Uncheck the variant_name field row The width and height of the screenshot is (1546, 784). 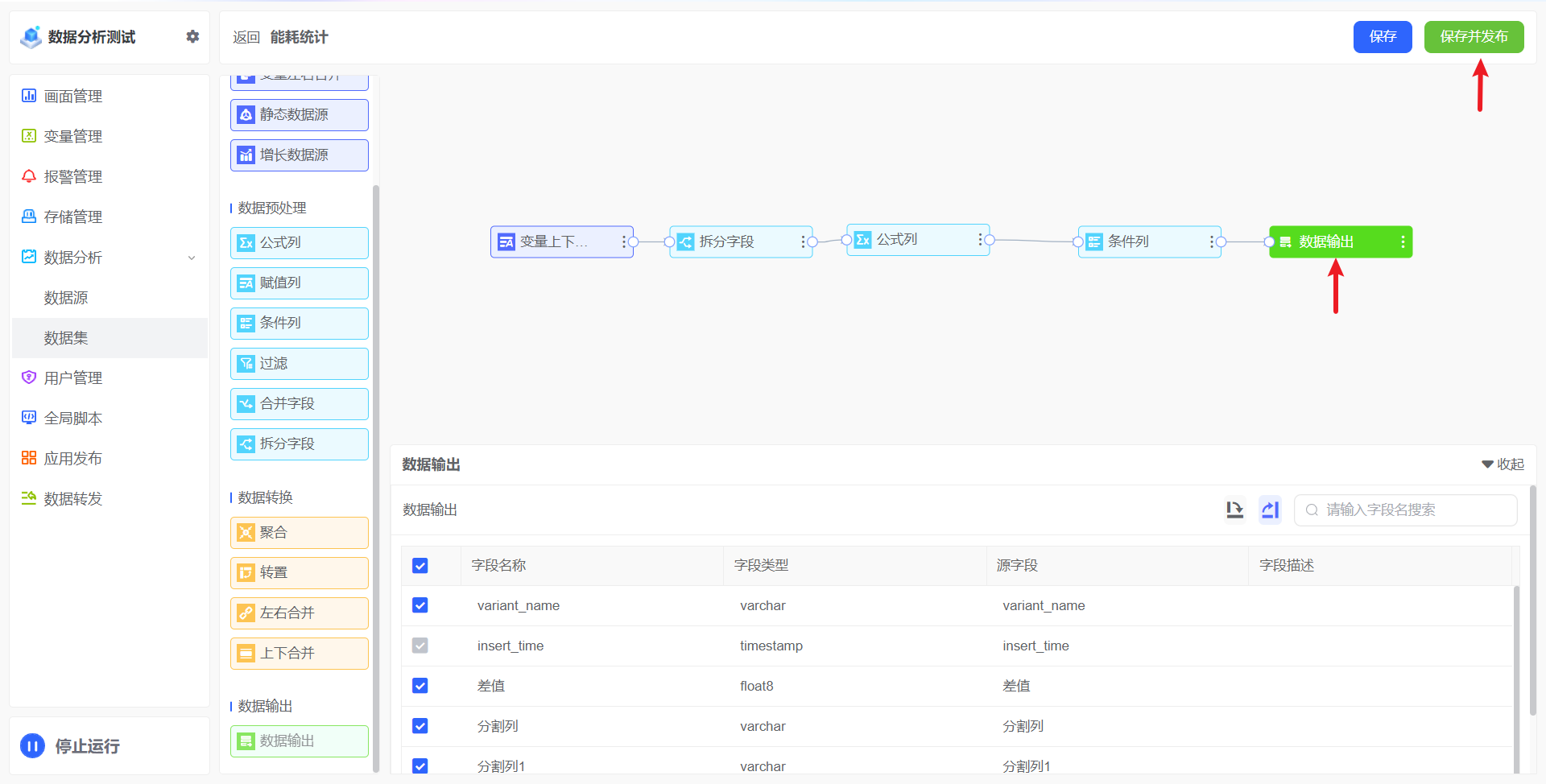click(420, 605)
